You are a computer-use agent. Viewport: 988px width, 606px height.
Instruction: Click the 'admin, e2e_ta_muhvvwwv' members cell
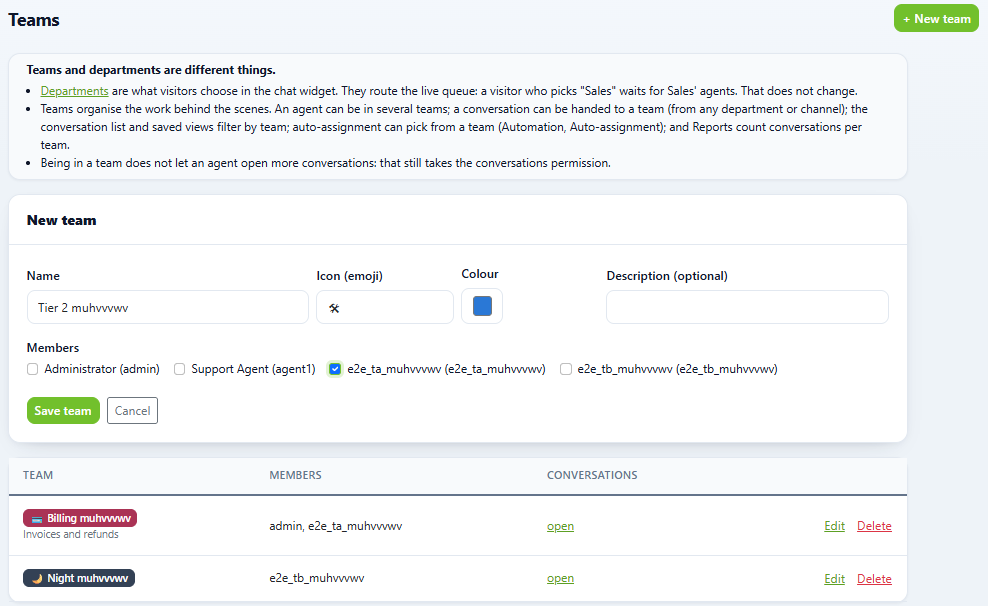[336, 526]
